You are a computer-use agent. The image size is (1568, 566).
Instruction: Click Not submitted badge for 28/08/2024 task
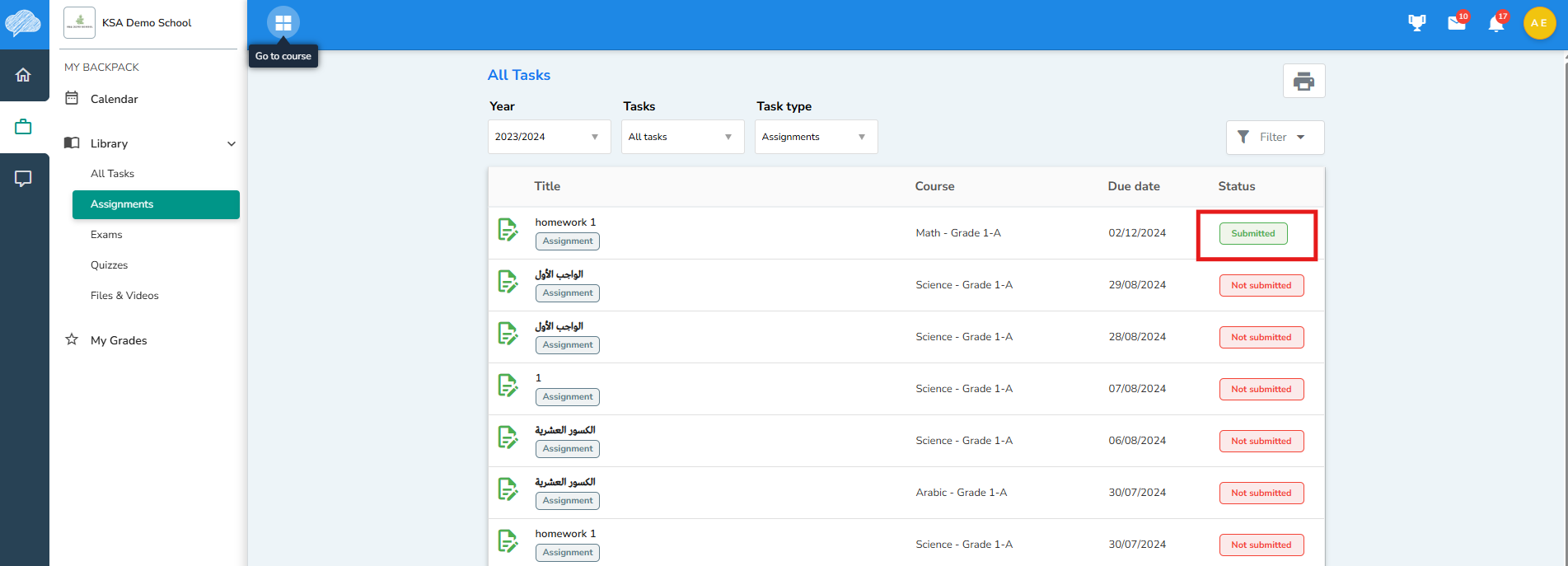tap(1261, 337)
